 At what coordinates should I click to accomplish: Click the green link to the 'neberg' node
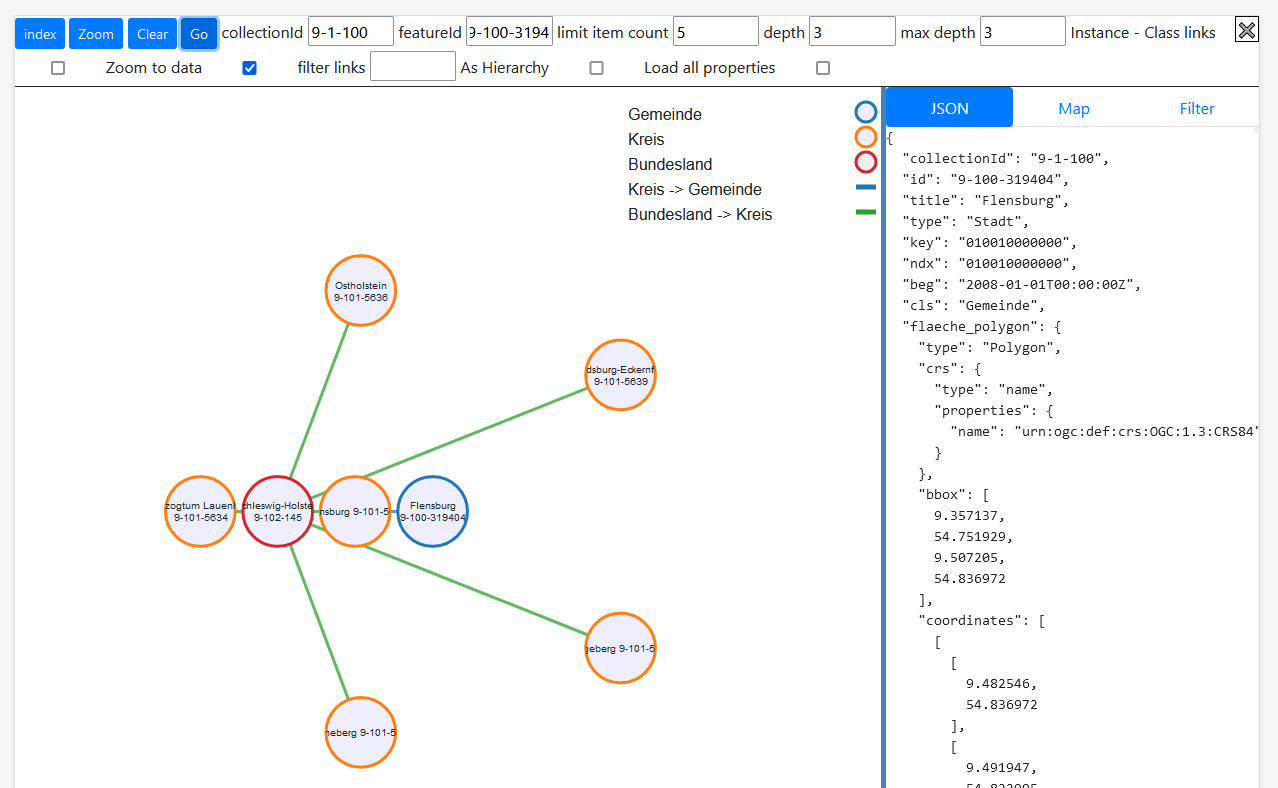point(320,622)
